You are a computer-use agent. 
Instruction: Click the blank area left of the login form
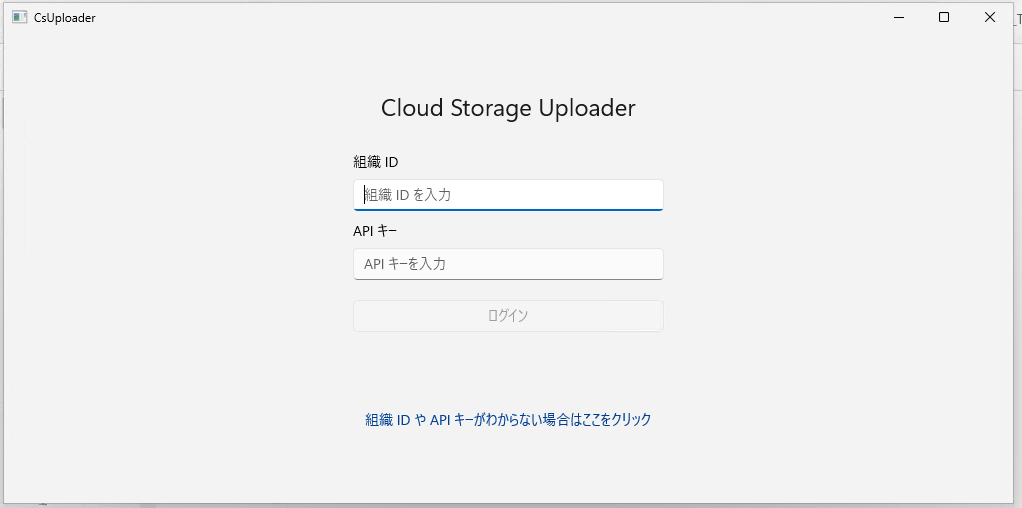pos(180,250)
